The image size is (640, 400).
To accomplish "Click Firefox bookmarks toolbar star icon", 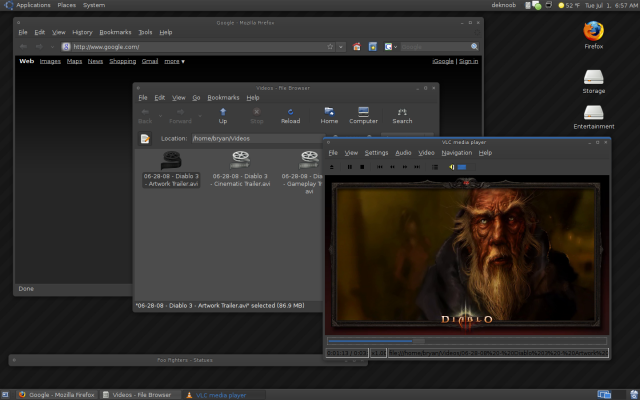I will [x=373, y=47].
